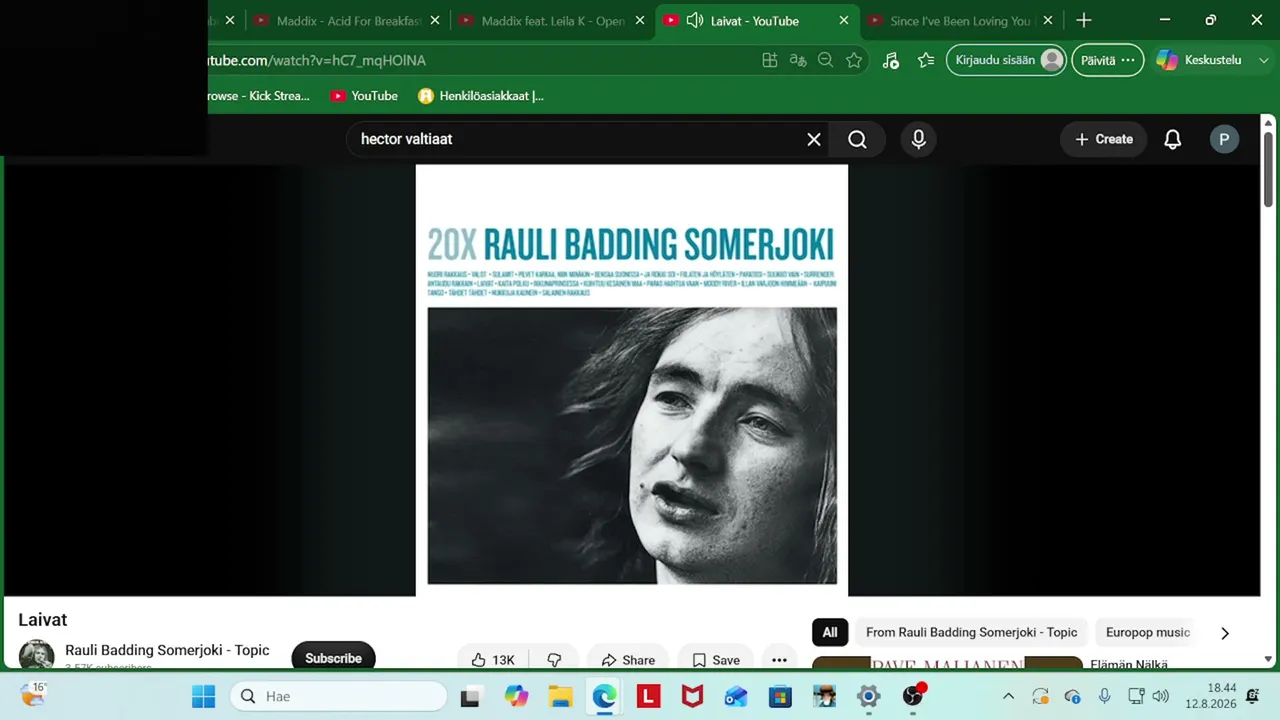Open translate page icon in address bar

click(x=798, y=60)
